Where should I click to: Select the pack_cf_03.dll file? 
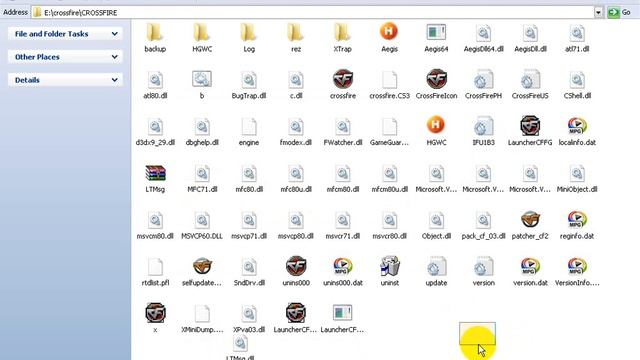pyautogui.click(x=483, y=220)
